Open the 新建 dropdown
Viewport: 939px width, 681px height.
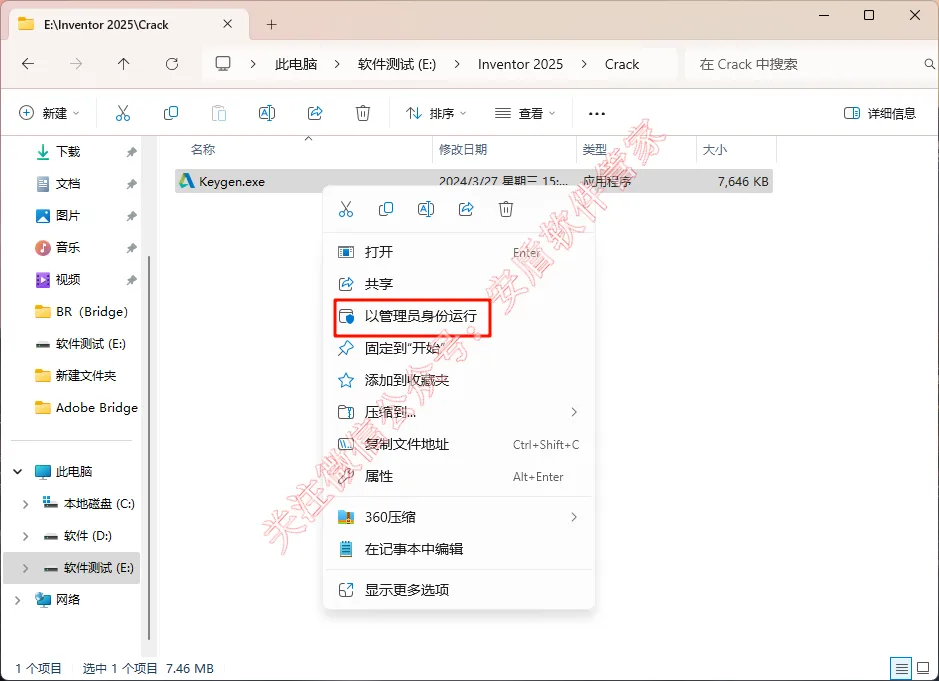(49, 113)
